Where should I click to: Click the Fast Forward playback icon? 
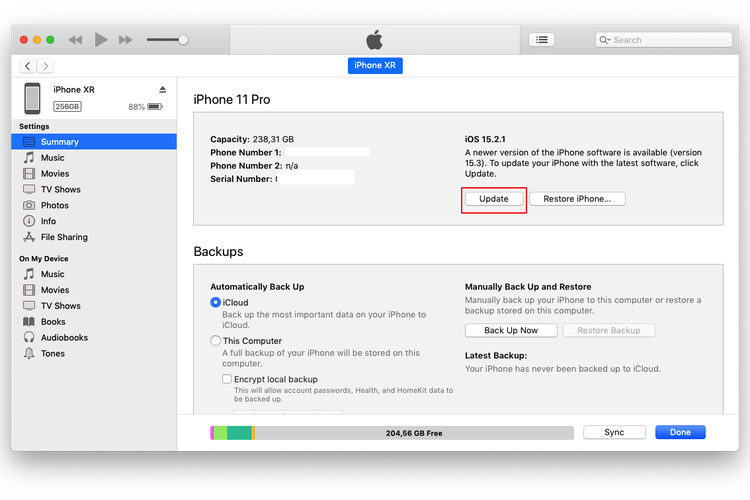coord(125,40)
